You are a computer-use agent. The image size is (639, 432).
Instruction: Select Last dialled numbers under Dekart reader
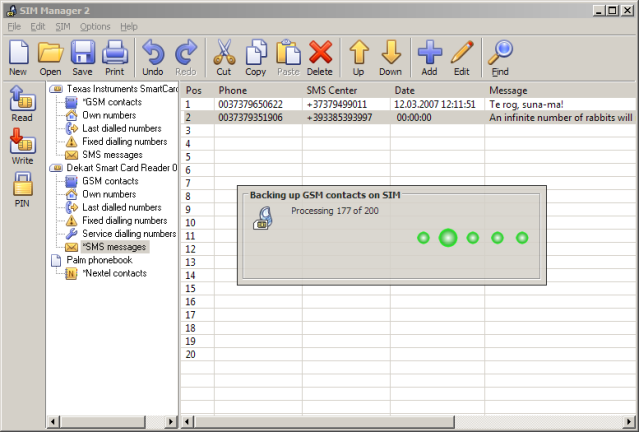click(122, 207)
